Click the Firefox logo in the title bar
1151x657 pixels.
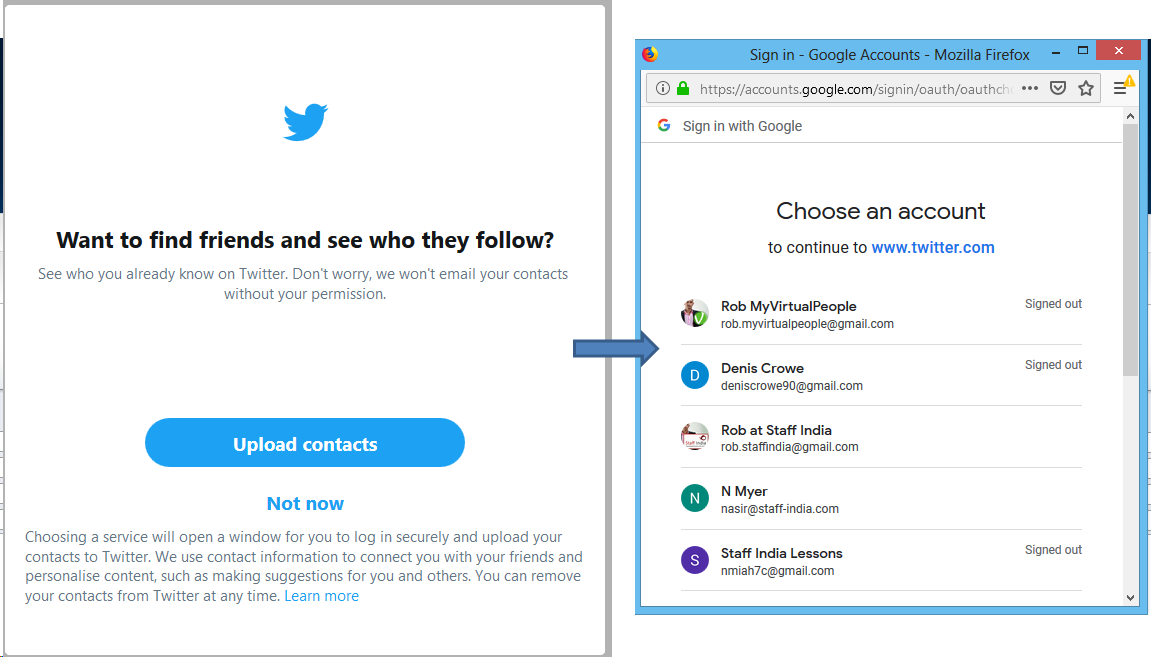pyautogui.click(x=650, y=54)
